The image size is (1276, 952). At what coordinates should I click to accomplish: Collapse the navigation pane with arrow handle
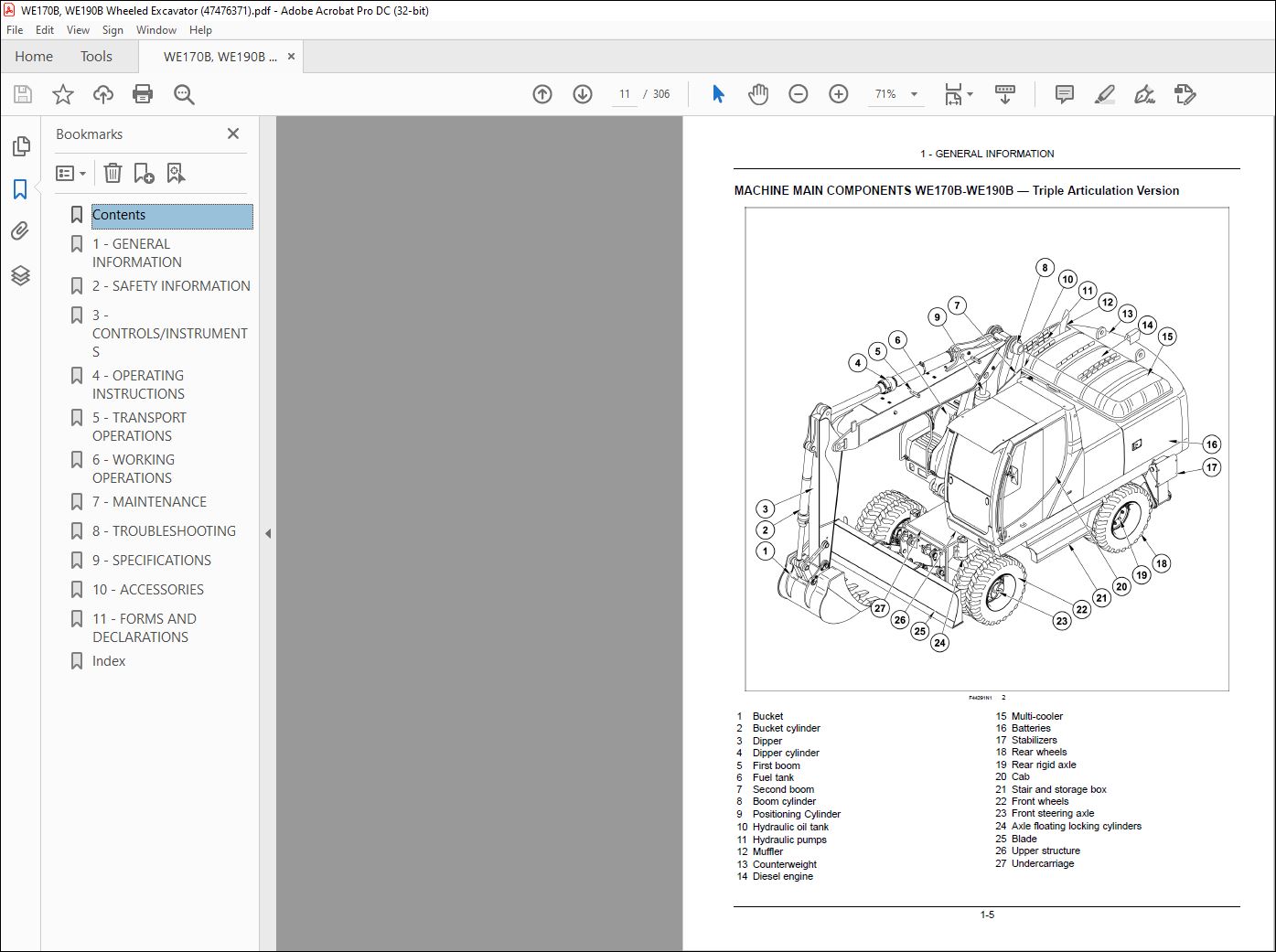(x=268, y=533)
